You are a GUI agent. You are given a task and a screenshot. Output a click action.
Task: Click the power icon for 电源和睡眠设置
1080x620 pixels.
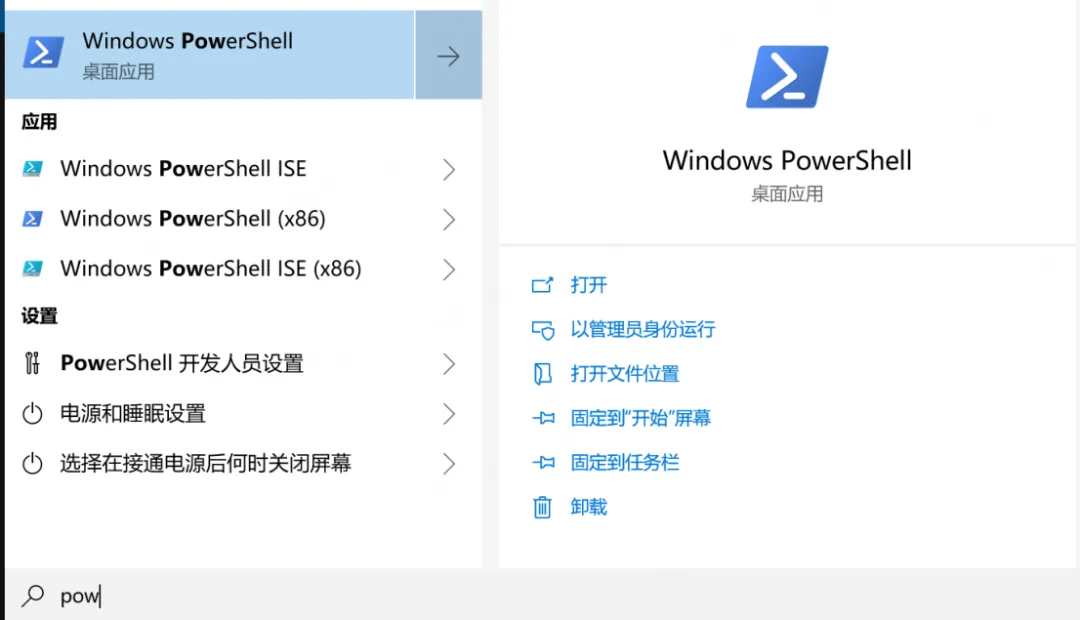point(33,413)
